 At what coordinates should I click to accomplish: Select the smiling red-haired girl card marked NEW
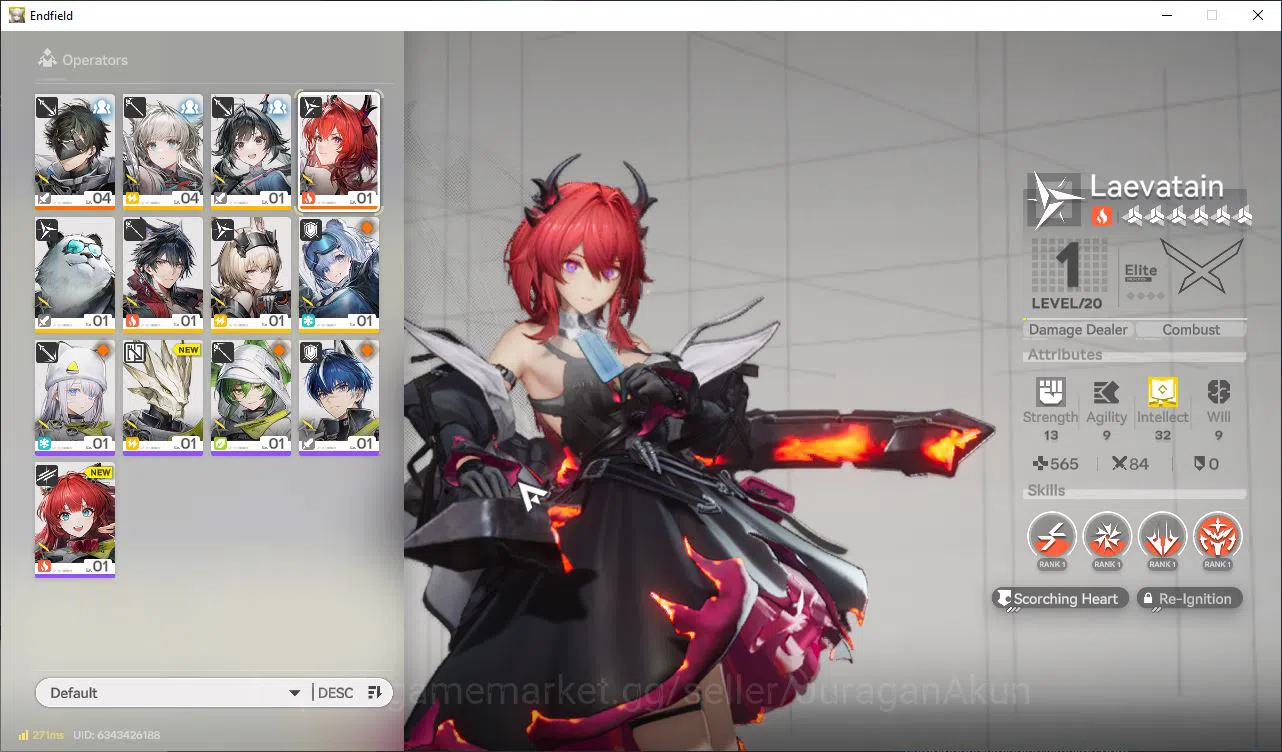click(75, 521)
